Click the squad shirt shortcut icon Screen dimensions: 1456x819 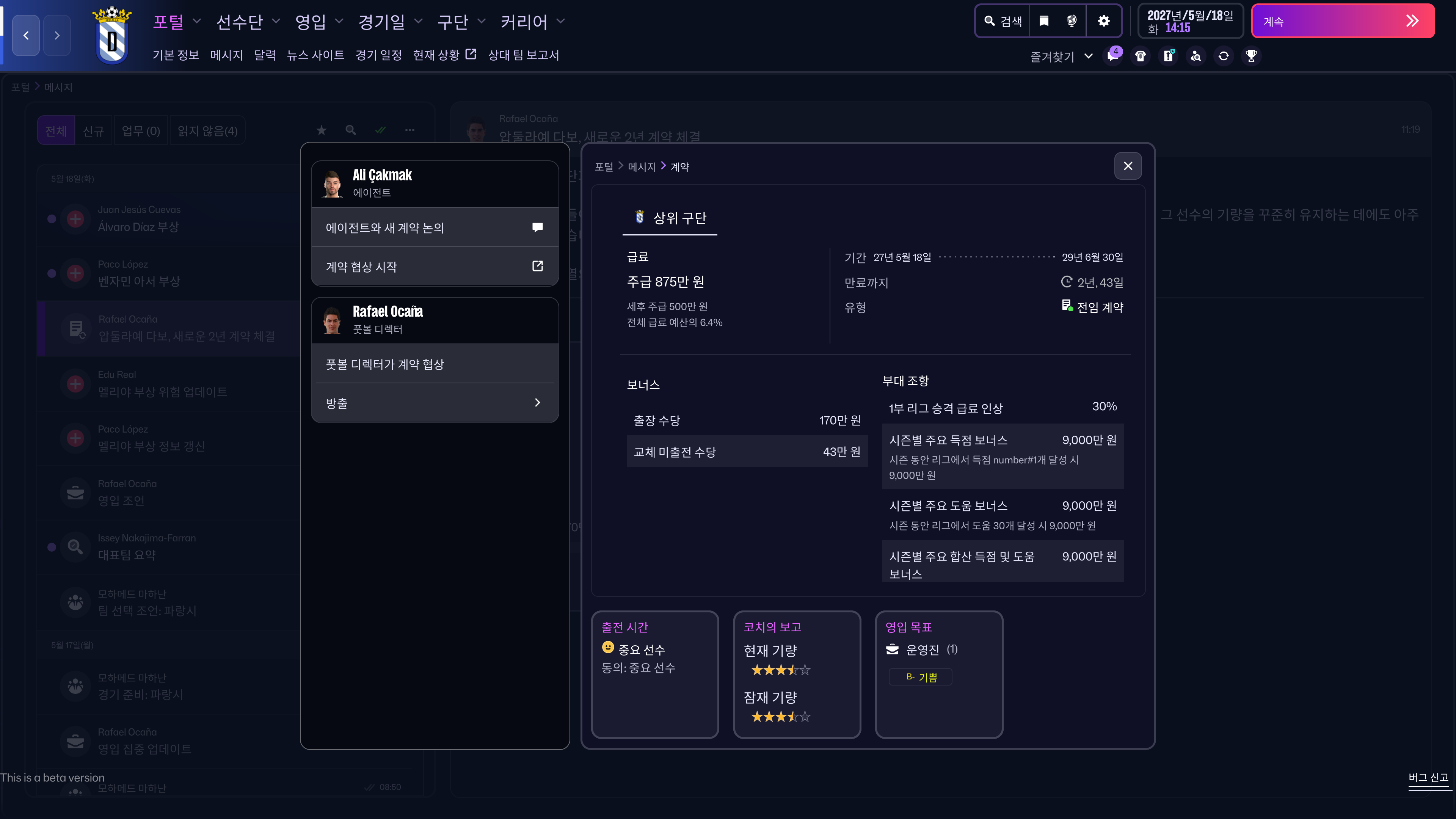(x=1141, y=56)
